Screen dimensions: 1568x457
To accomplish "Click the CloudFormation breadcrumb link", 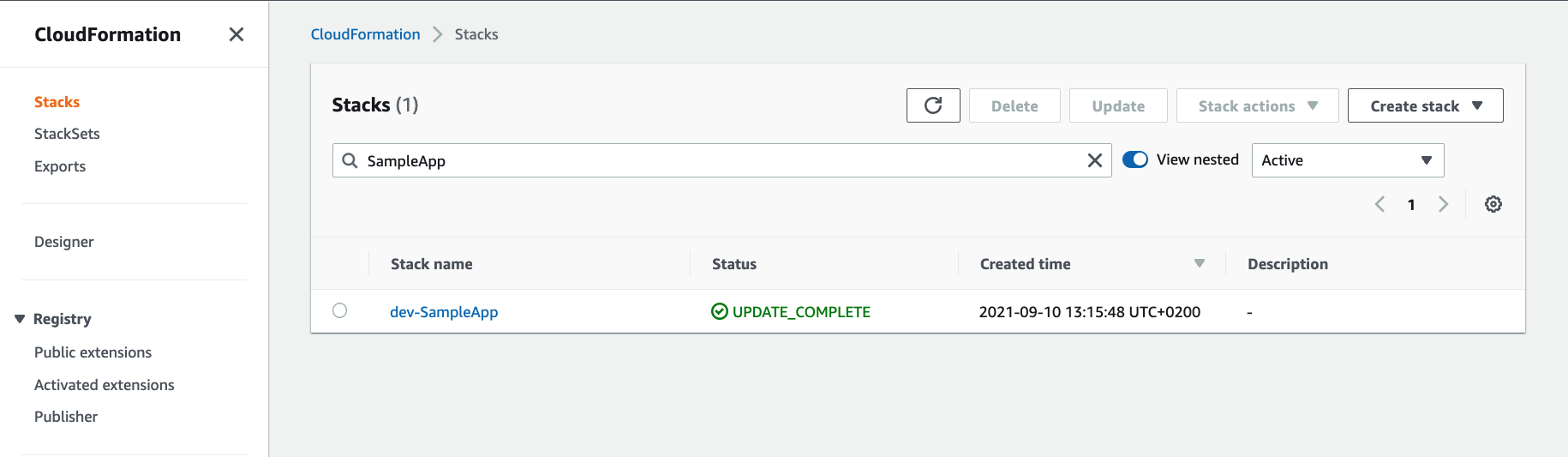I will click(x=365, y=34).
